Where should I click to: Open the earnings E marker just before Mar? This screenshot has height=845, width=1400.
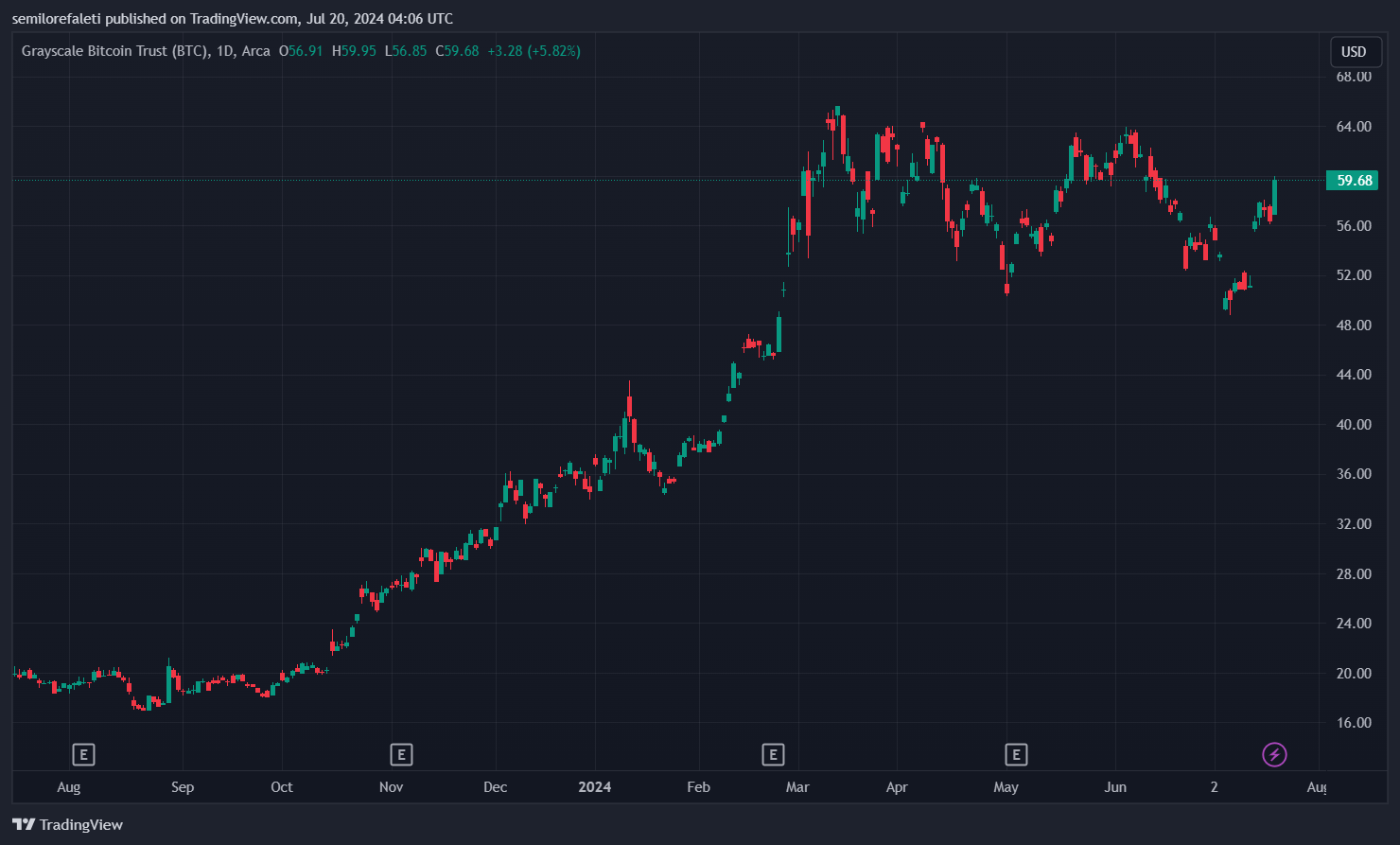coord(773,754)
